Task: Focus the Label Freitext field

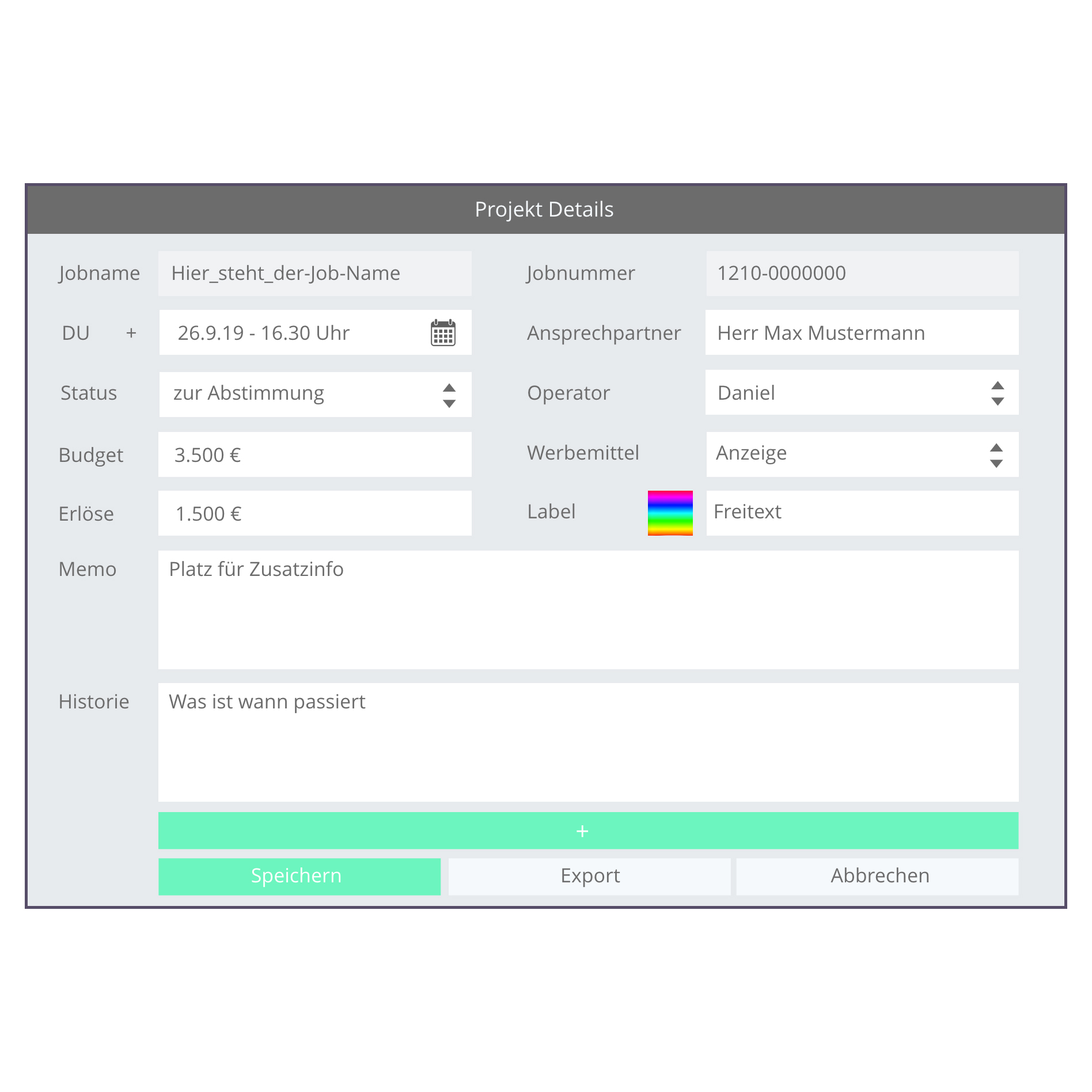Action: tap(862, 513)
